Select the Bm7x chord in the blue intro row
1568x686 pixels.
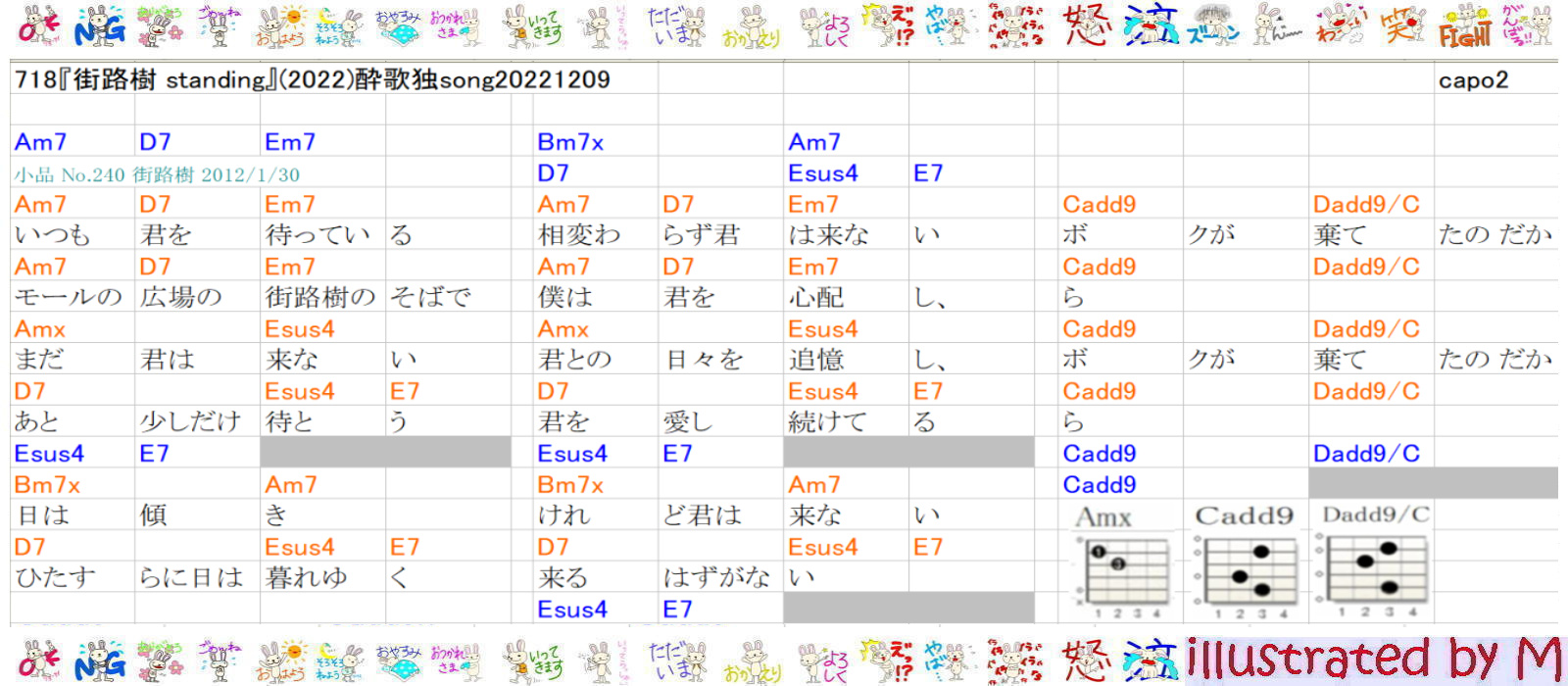pyautogui.click(x=570, y=142)
